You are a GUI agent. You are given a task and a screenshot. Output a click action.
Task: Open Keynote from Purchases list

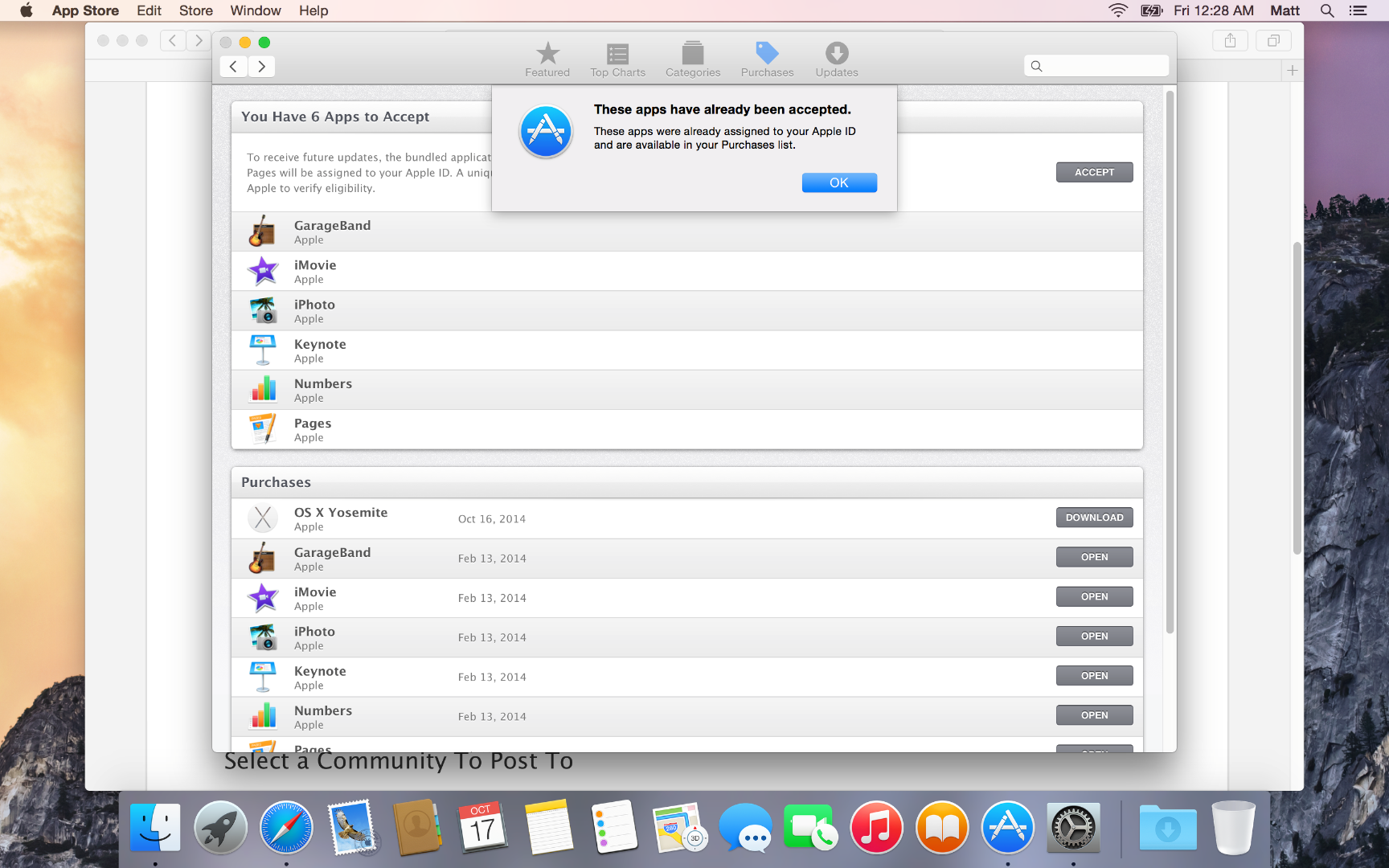pyautogui.click(x=1094, y=676)
